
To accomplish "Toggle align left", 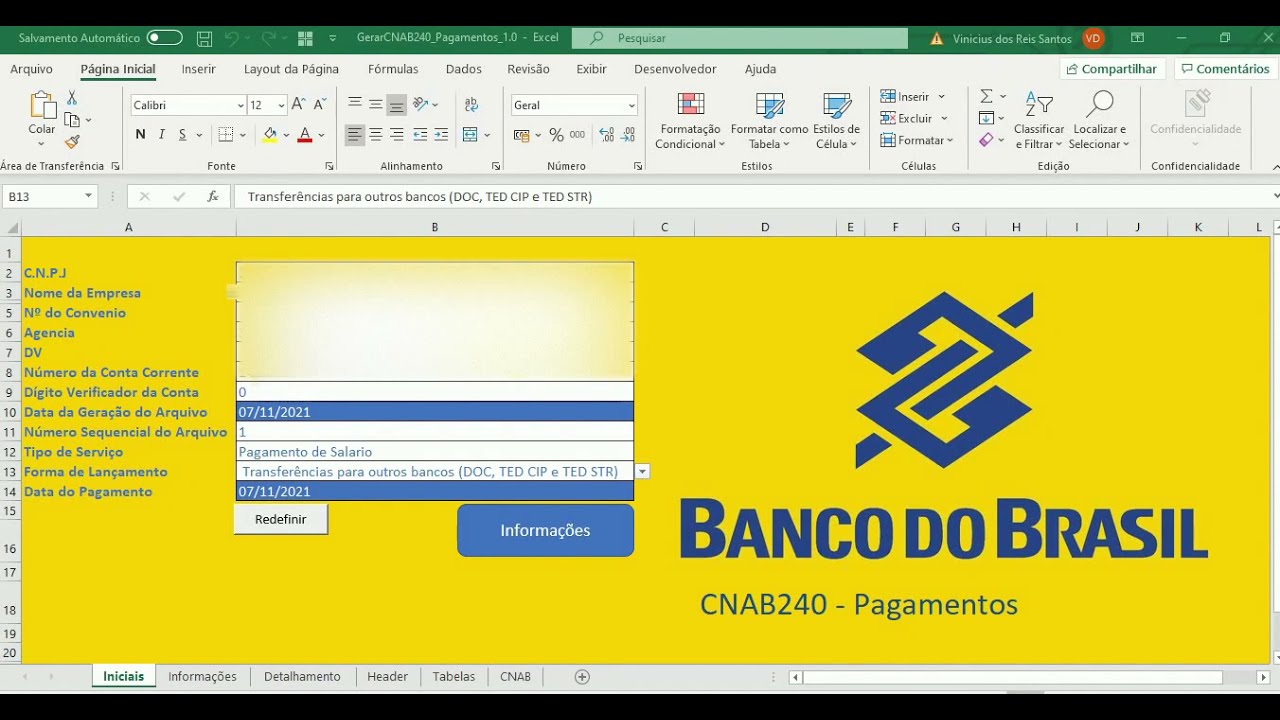I will click(x=355, y=134).
